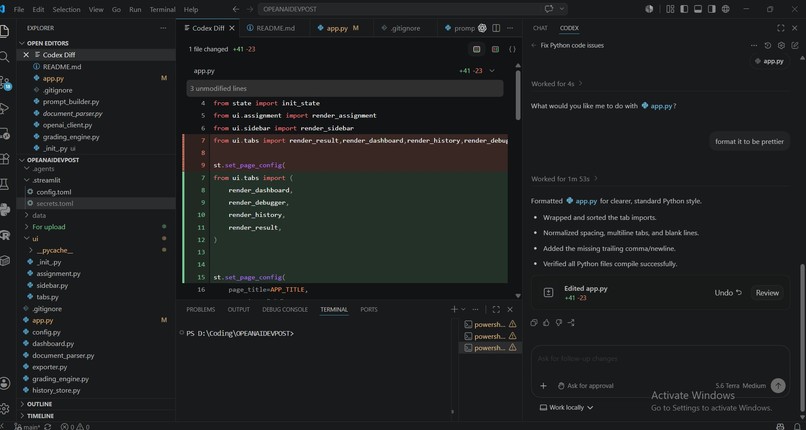Screen dimensions: 806x430
Task: Switch to the README.md editor tab
Action: pyautogui.click(x=275, y=28)
